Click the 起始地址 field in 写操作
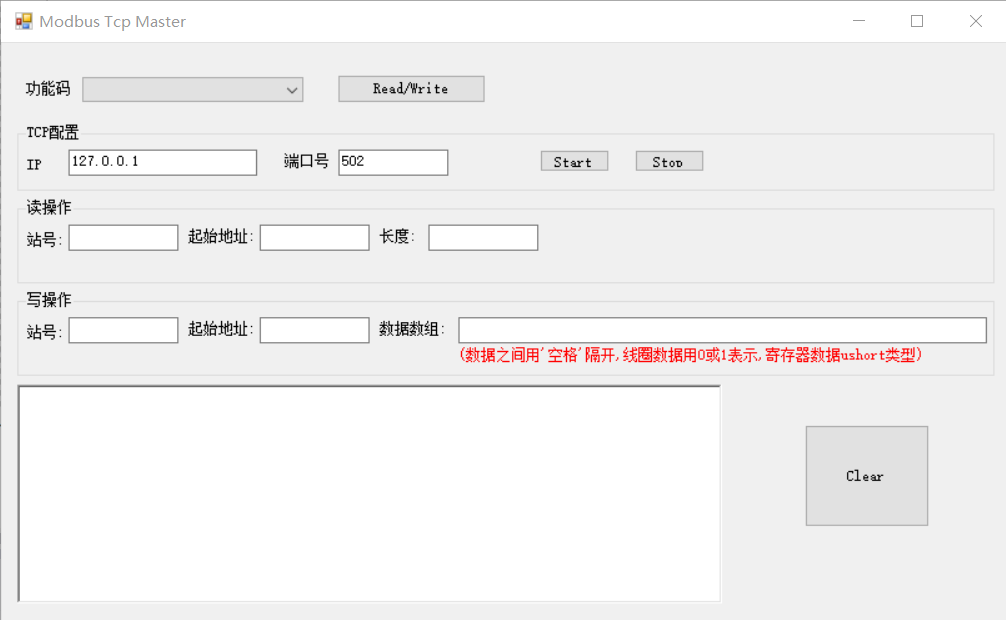This screenshot has width=1006, height=620. tap(314, 330)
